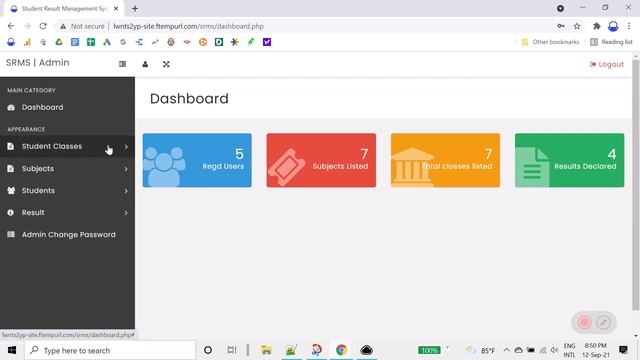Open the saved passwords key icon
This screenshot has height=360, width=640.
(x=561, y=26)
